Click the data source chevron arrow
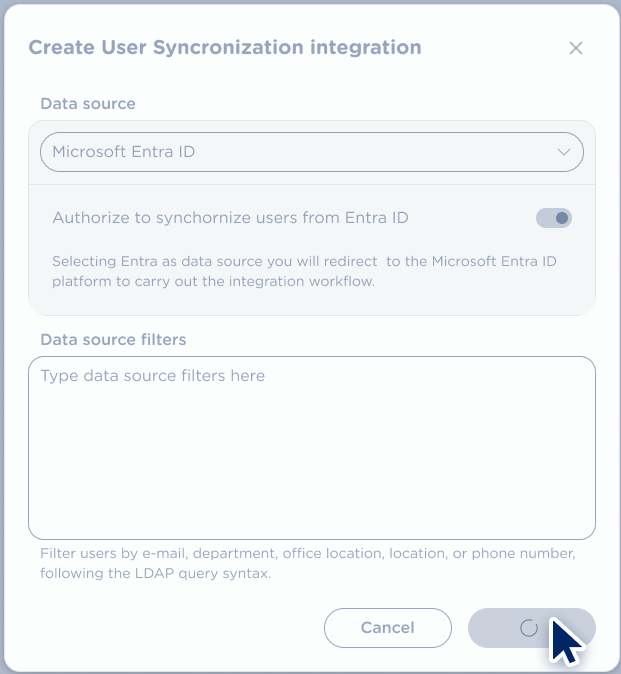The height and width of the screenshot is (674, 621). [x=564, y=152]
